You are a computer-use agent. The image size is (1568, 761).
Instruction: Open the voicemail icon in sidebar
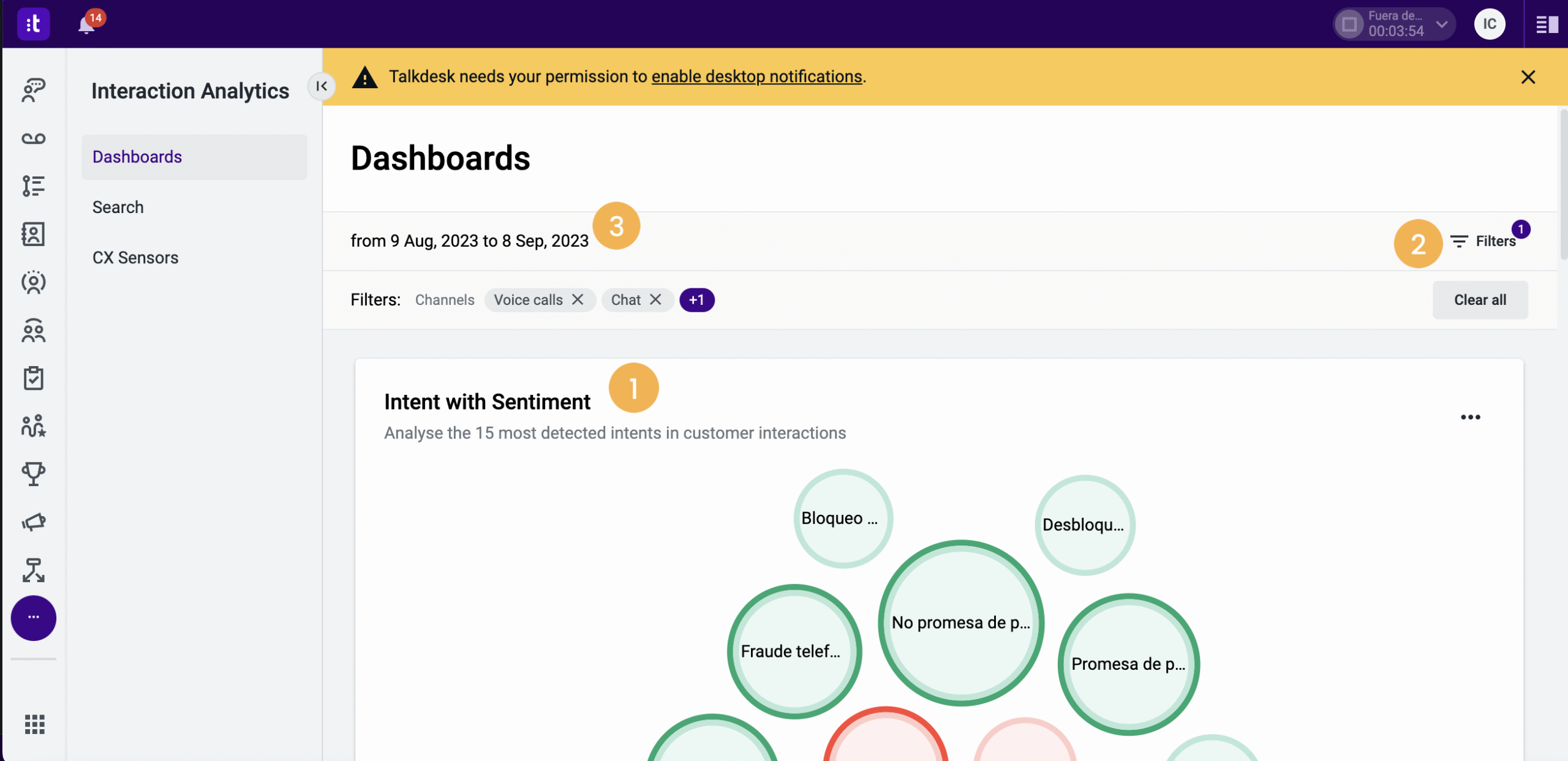34,138
